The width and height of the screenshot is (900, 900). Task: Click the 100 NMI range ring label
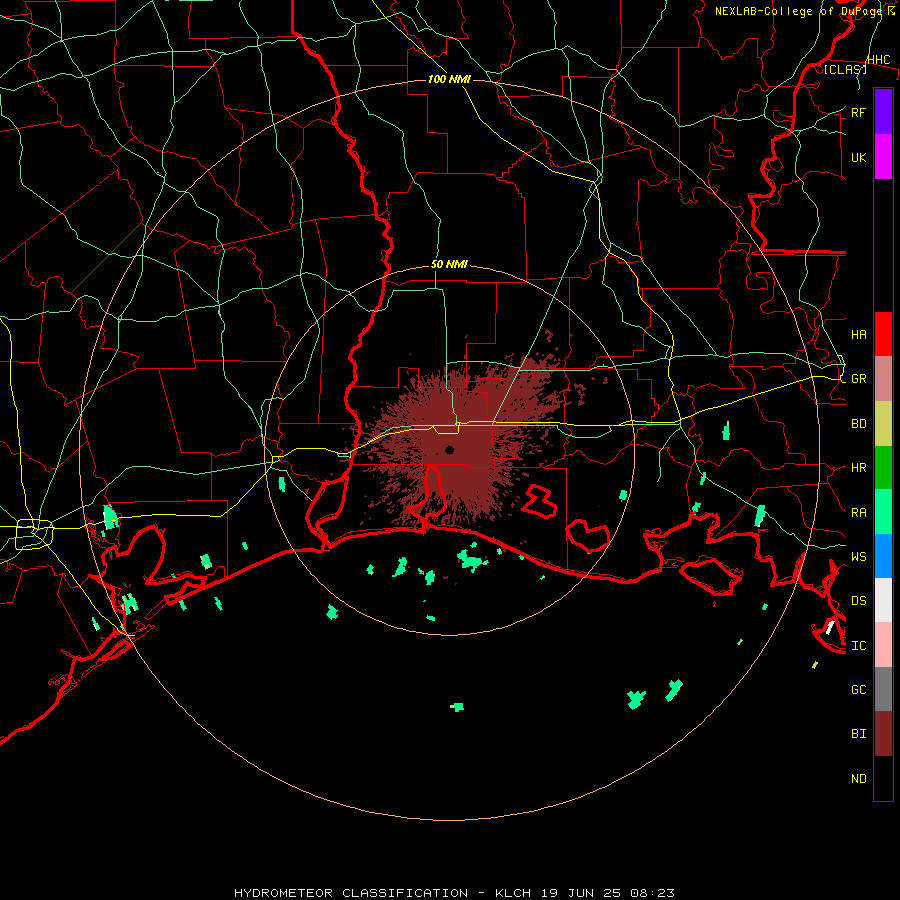coord(449,79)
